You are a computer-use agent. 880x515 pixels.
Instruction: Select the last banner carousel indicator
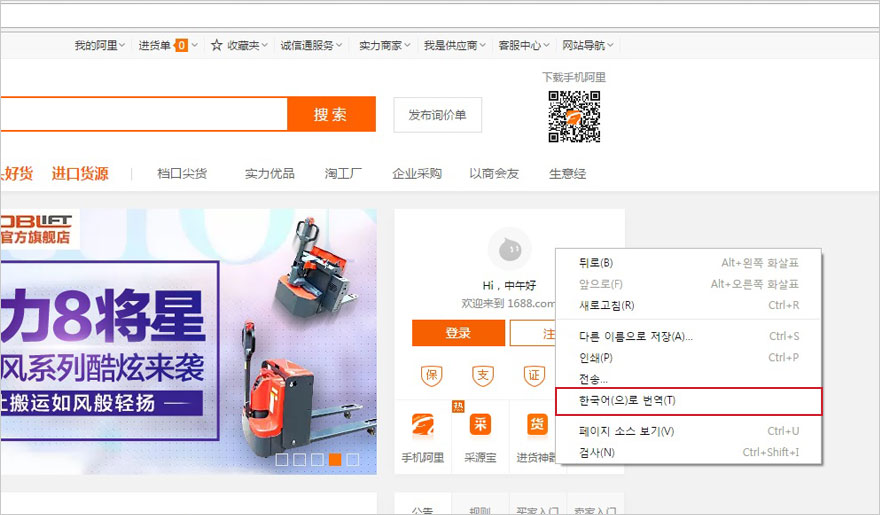[352, 459]
